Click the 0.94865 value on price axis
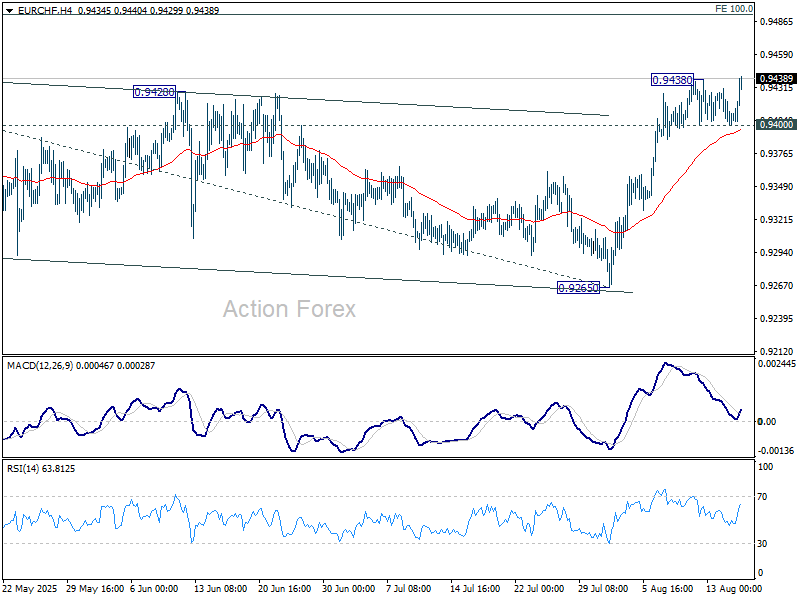 776,21
